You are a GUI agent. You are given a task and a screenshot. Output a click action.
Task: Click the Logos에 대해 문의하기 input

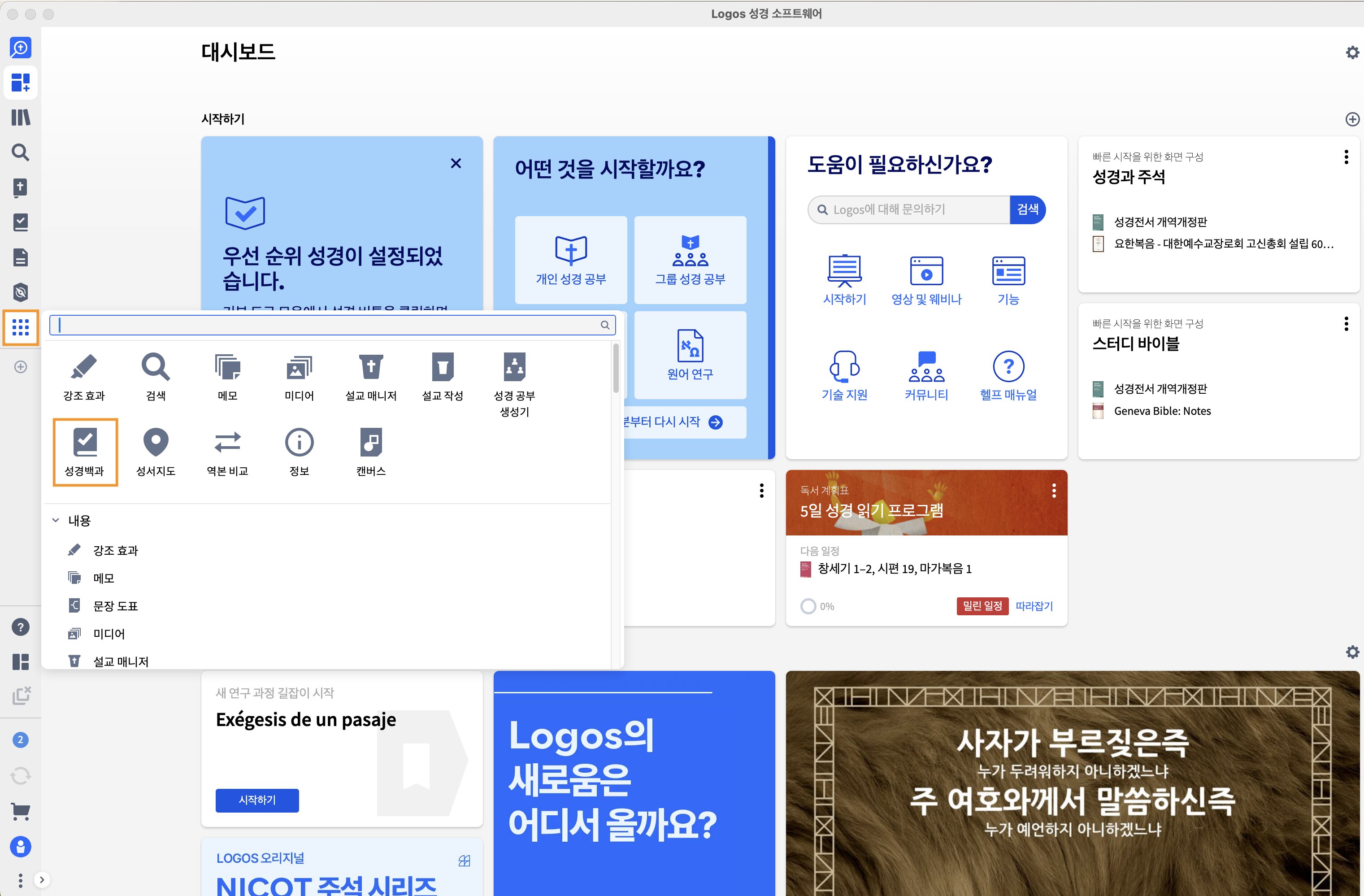(x=909, y=209)
